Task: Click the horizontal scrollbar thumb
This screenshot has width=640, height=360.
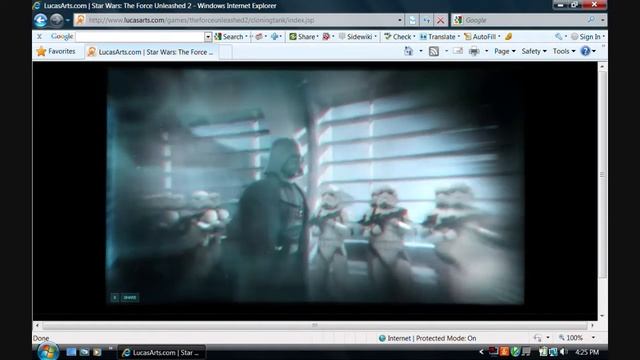Action: point(314,325)
